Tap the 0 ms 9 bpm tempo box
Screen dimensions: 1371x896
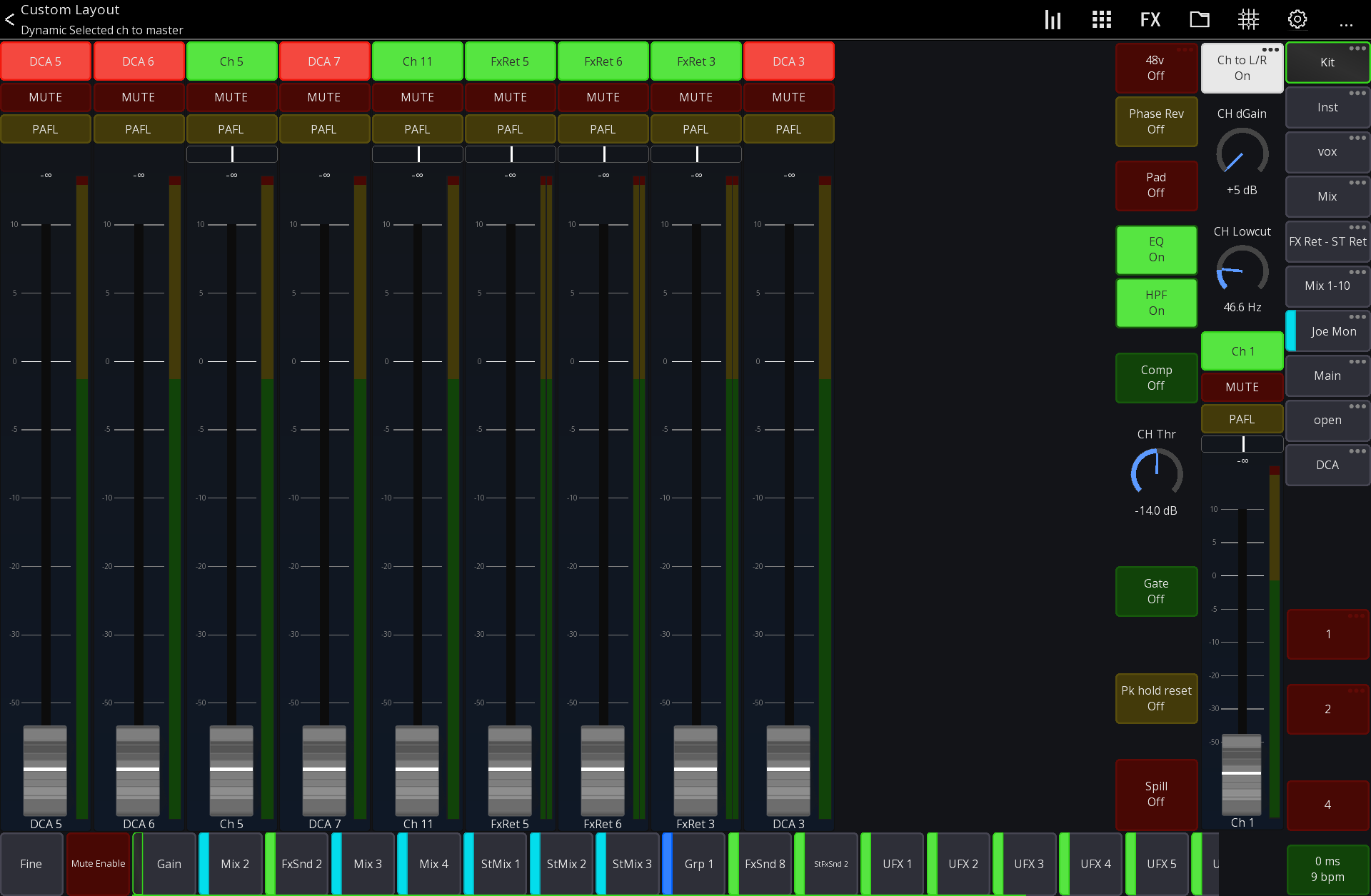pos(1327,869)
